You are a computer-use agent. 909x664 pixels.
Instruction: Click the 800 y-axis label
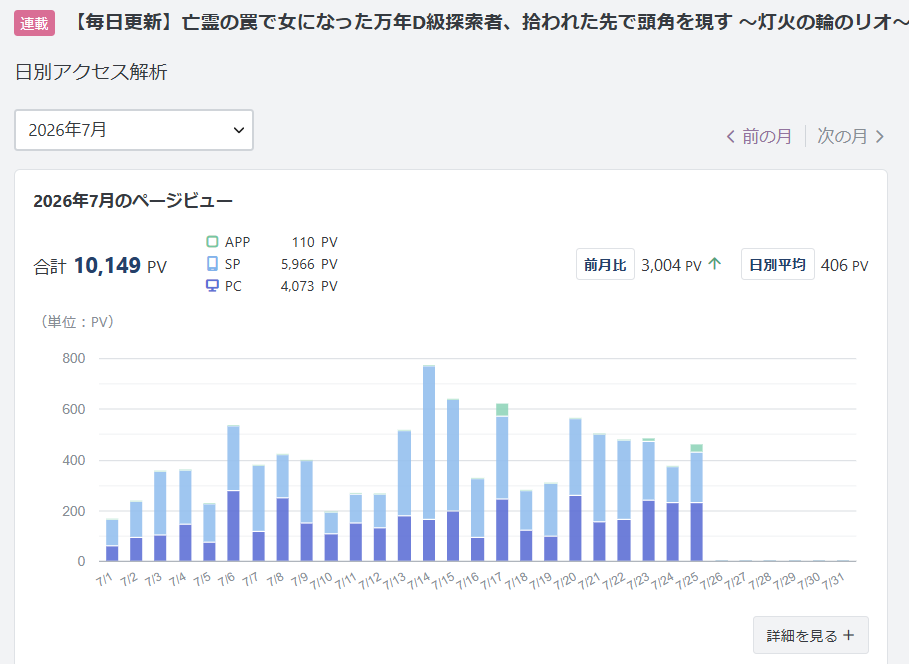point(74,358)
